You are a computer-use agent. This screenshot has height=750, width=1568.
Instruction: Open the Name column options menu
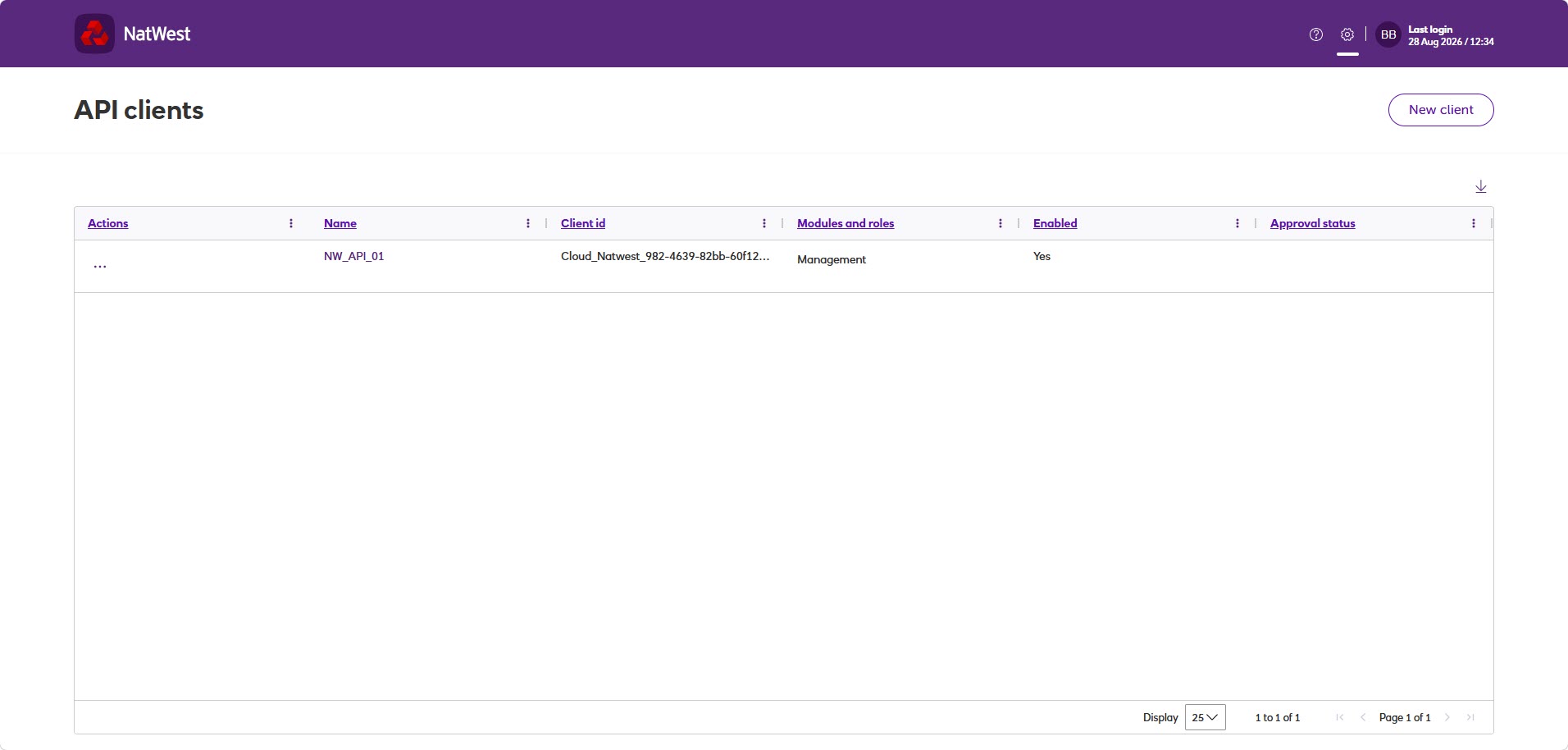[x=528, y=223]
